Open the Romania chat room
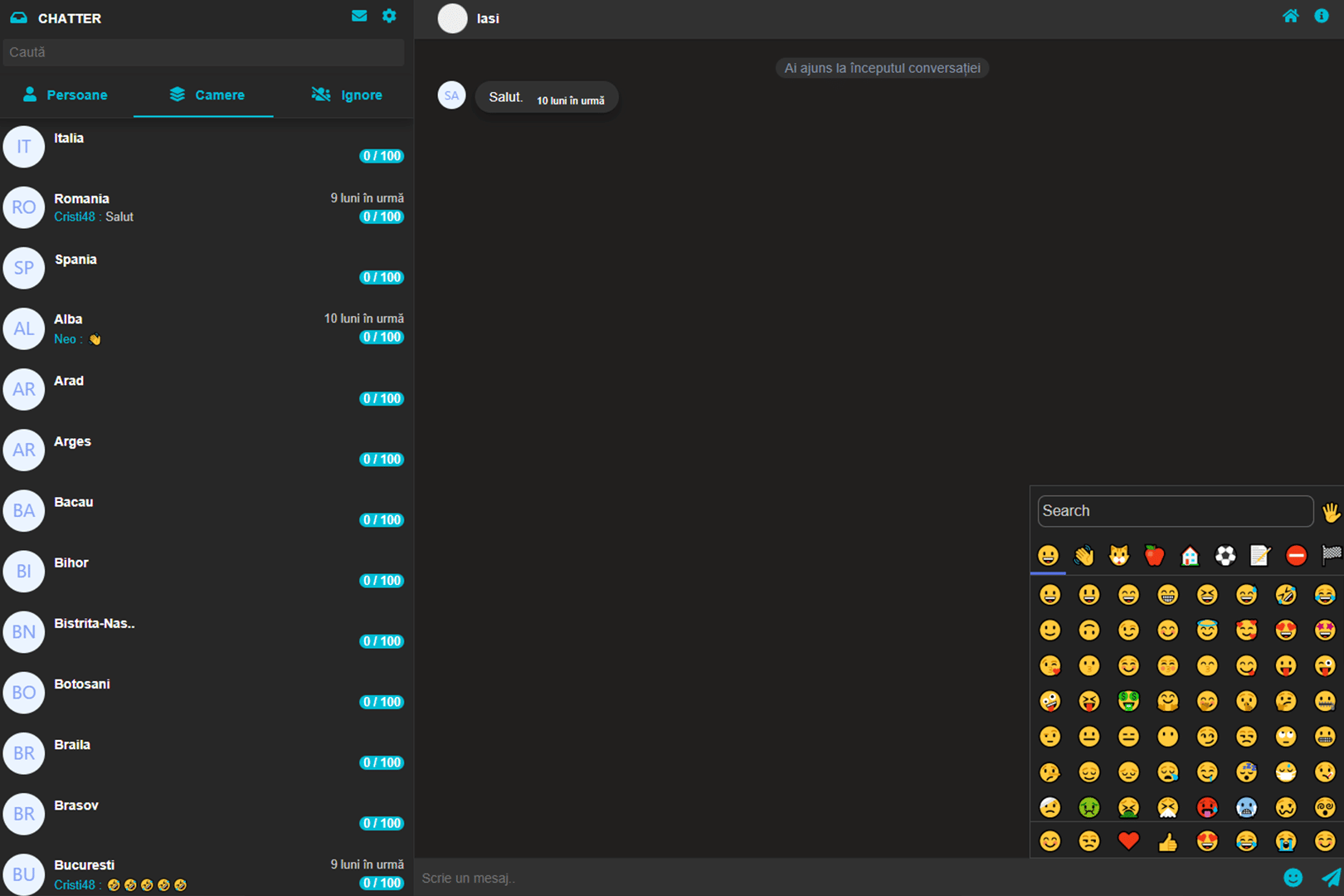1344x896 pixels. [x=207, y=207]
